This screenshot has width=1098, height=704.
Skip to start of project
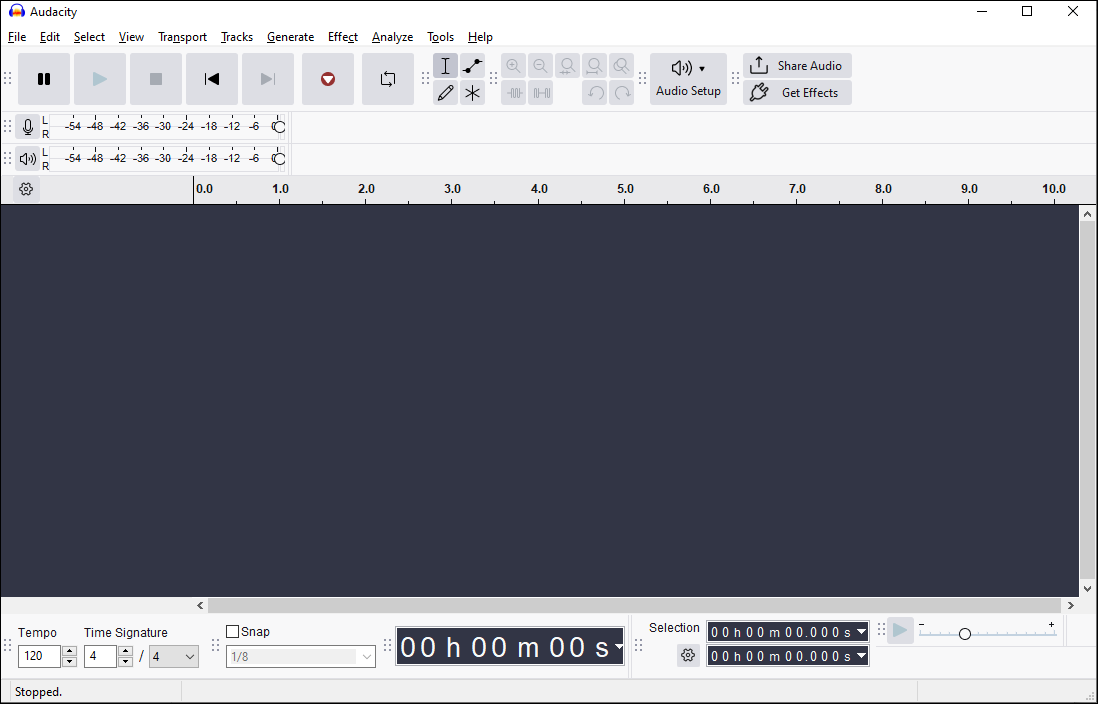(x=211, y=79)
